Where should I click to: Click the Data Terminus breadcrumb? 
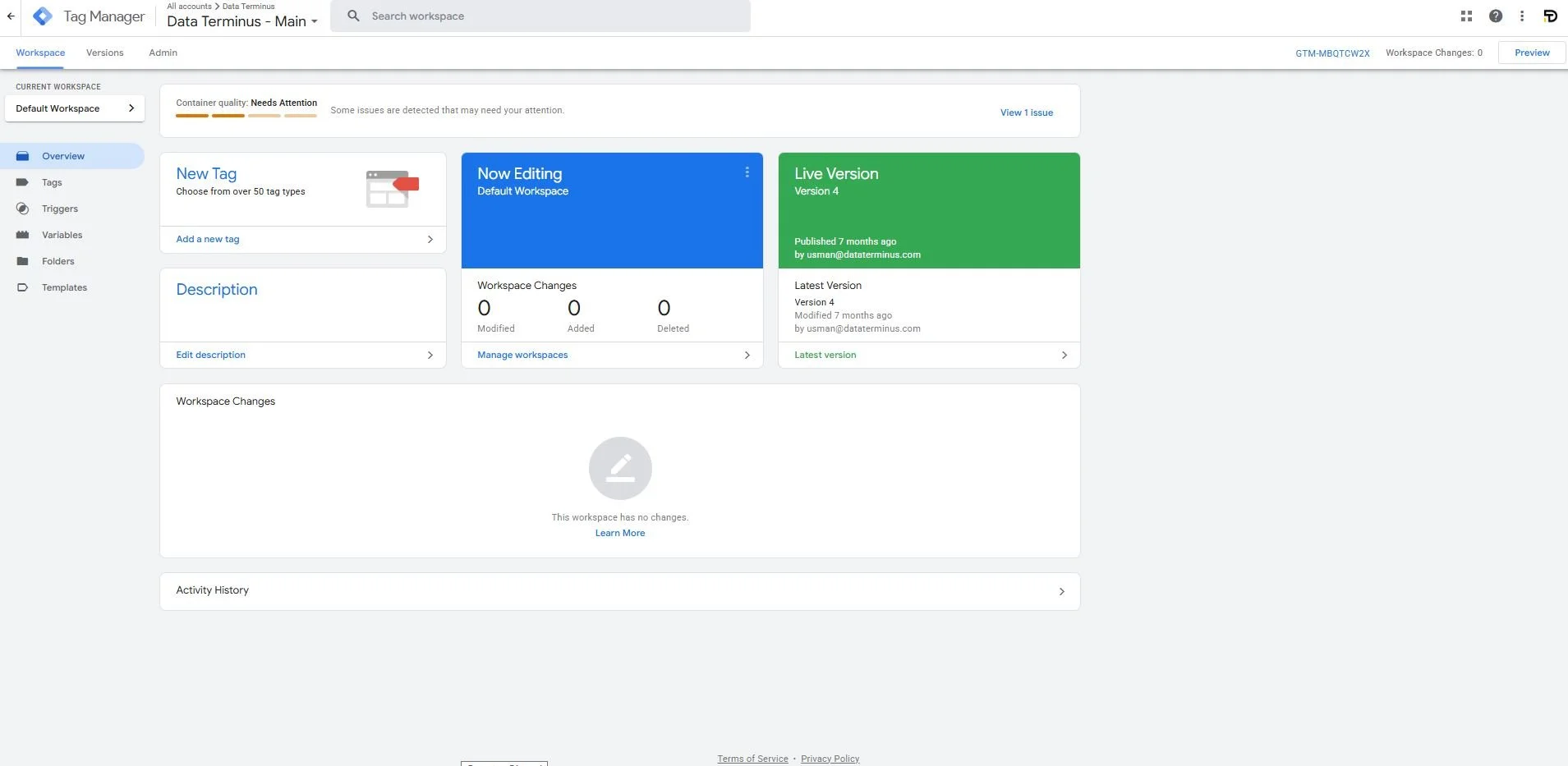(x=249, y=6)
